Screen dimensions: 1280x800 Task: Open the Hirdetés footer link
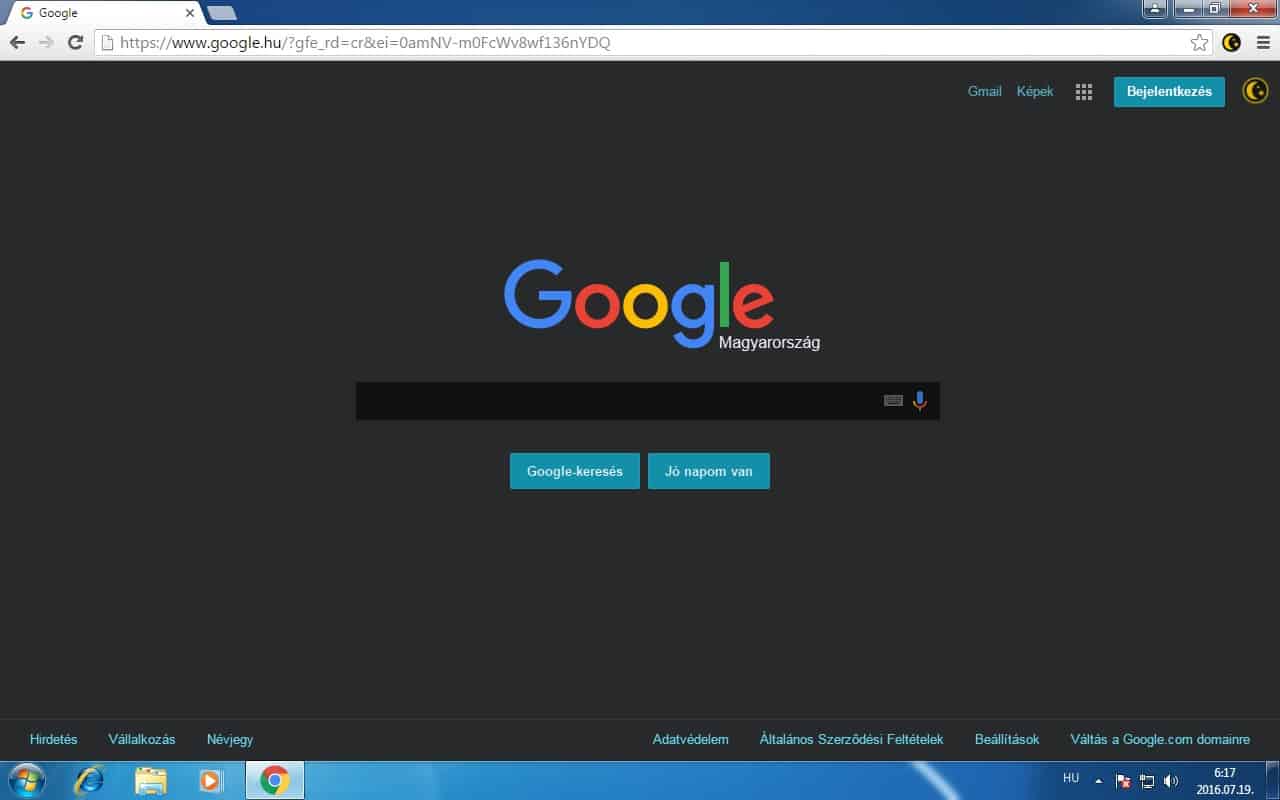(54, 740)
